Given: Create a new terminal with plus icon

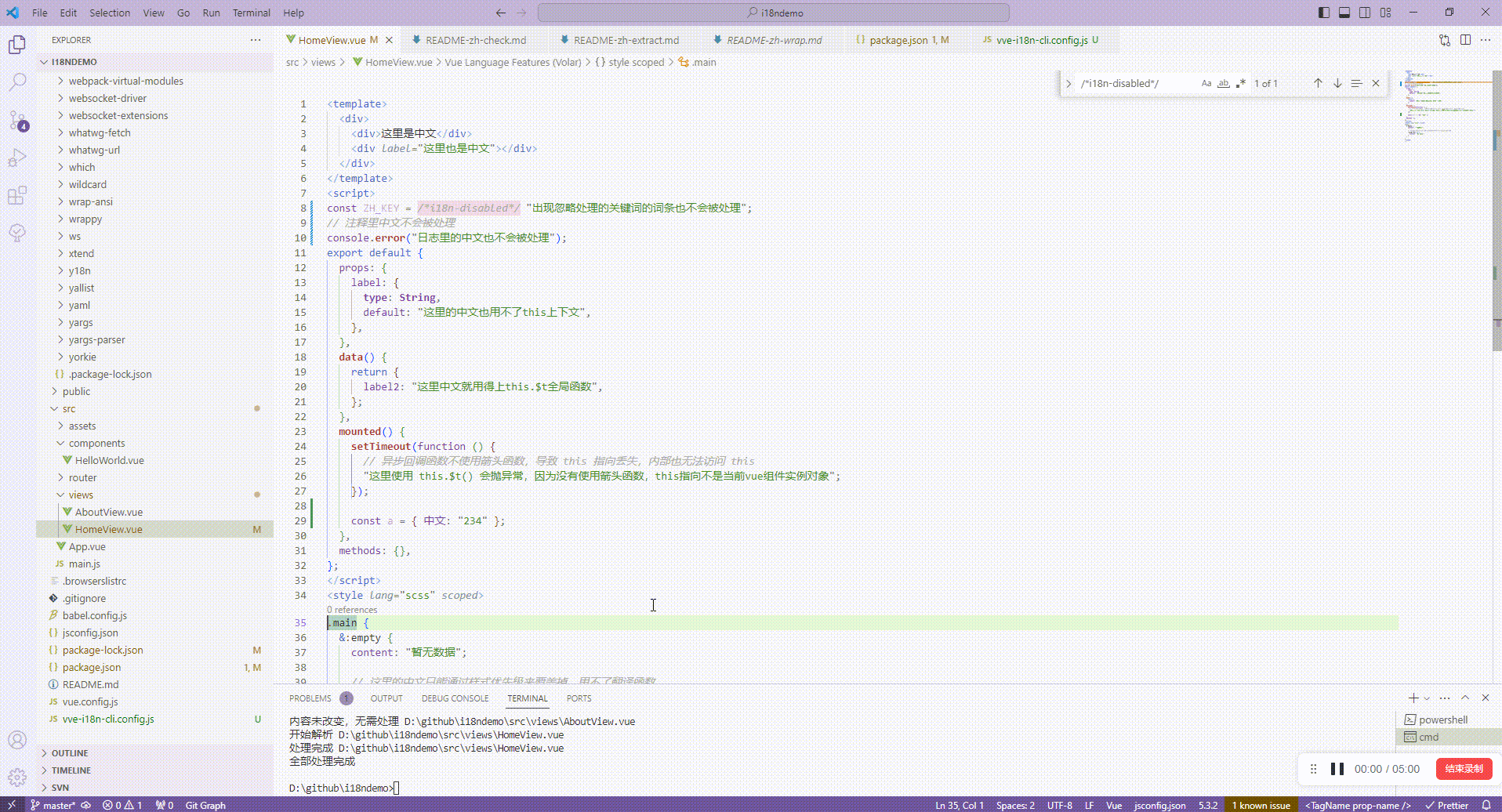Looking at the screenshot, I should click(x=1413, y=698).
